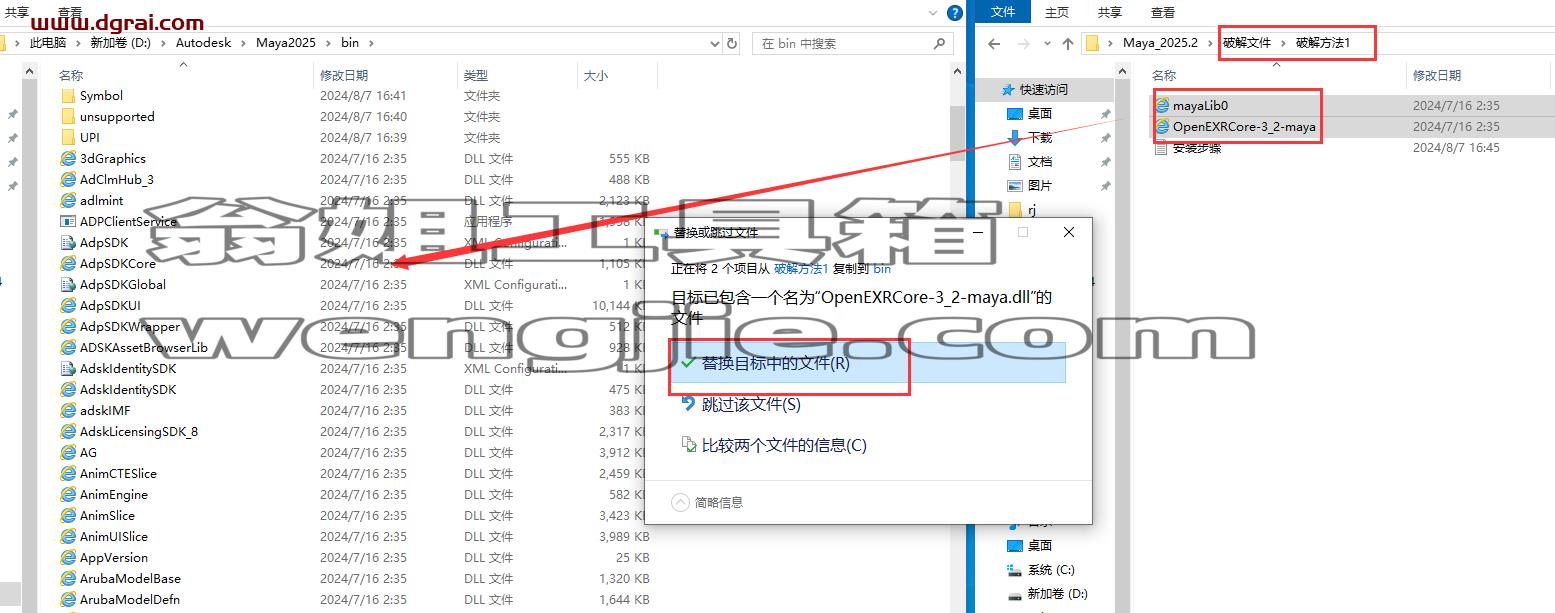The height and width of the screenshot is (613, 1555).
Task: Open 桌面 under quick access
Action: pos(1040,113)
